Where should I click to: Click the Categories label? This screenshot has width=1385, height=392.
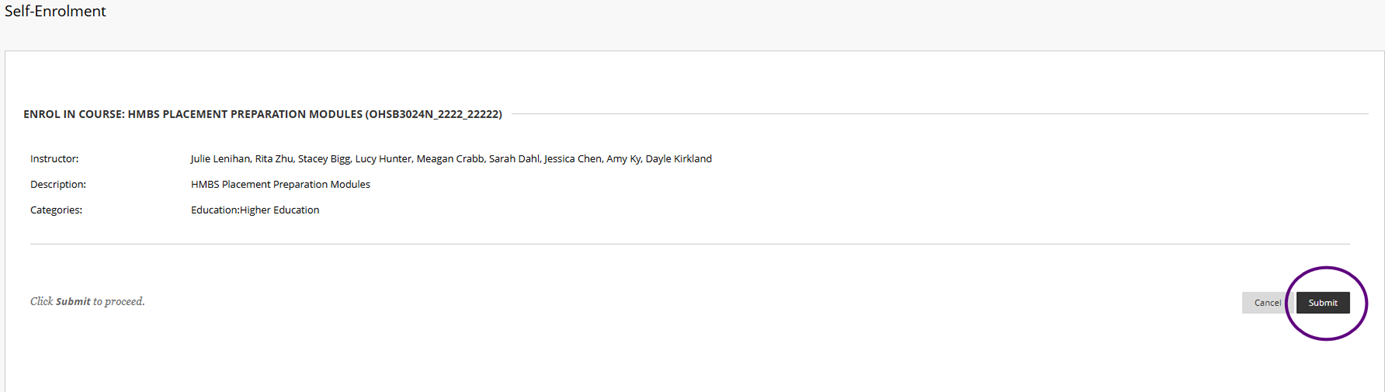(x=56, y=210)
